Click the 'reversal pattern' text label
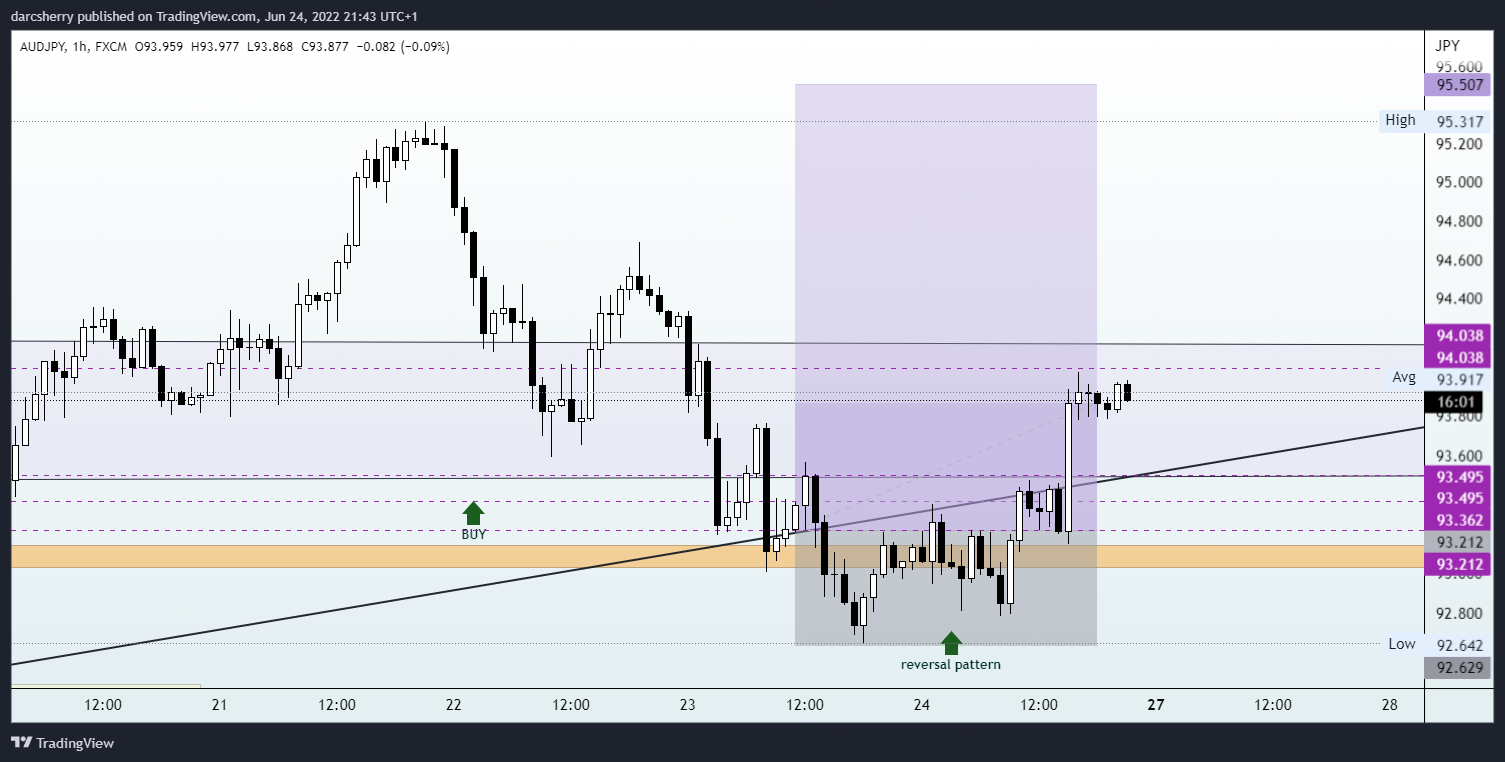 [x=950, y=664]
